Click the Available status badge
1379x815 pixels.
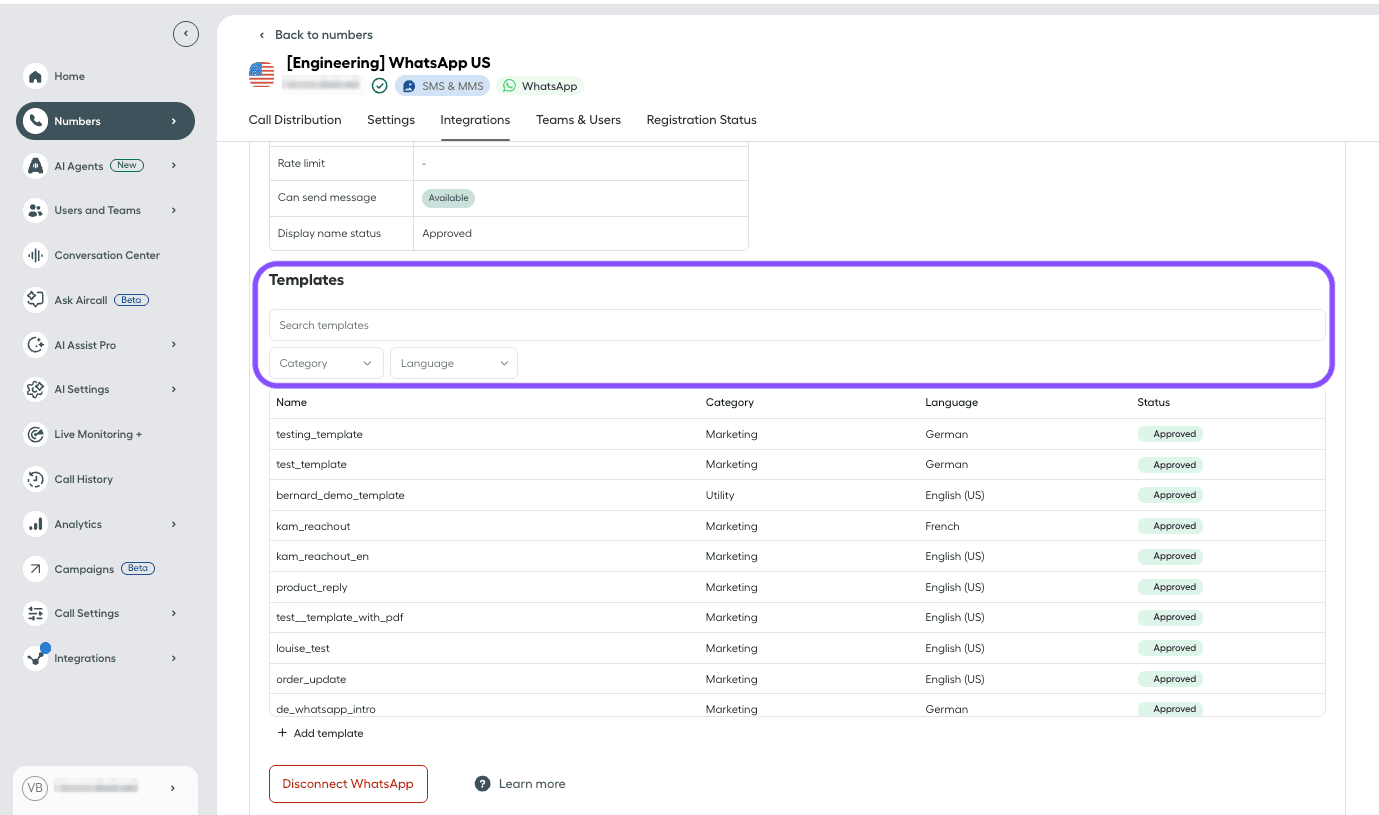(x=448, y=198)
